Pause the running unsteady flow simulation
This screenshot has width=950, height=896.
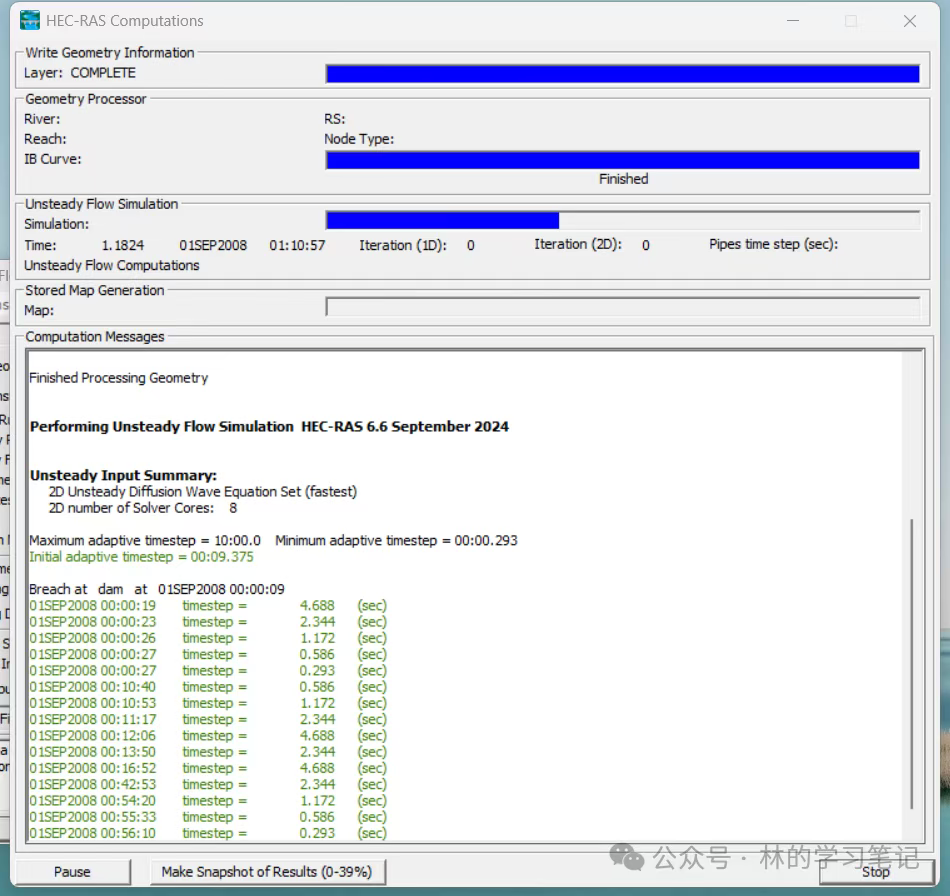(72, 871)
